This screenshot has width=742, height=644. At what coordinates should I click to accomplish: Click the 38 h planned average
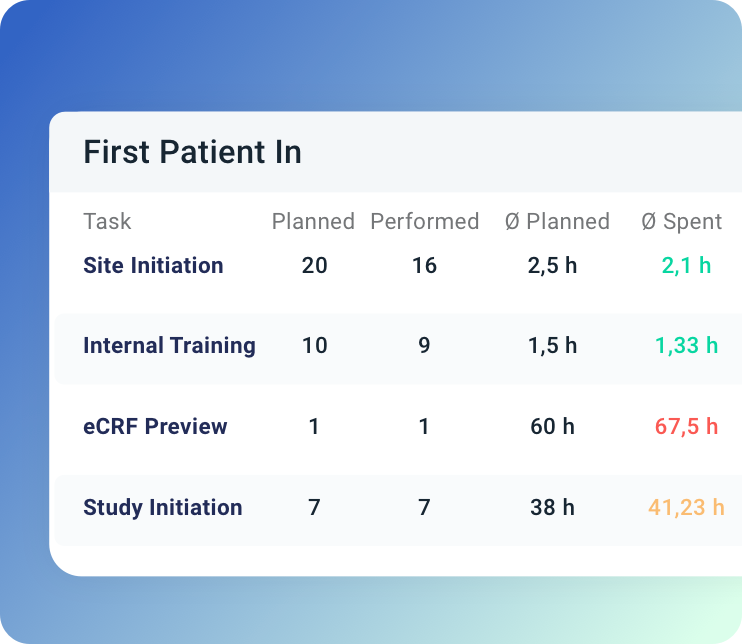click(x=552, y=508)
